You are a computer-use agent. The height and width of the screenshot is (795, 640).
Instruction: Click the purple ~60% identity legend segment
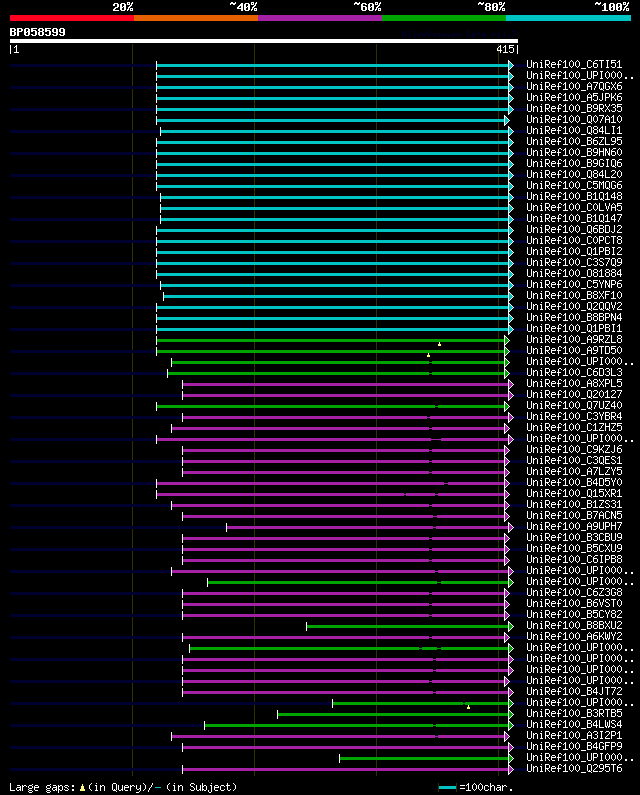pyautogui.click(x=320, y=18)
